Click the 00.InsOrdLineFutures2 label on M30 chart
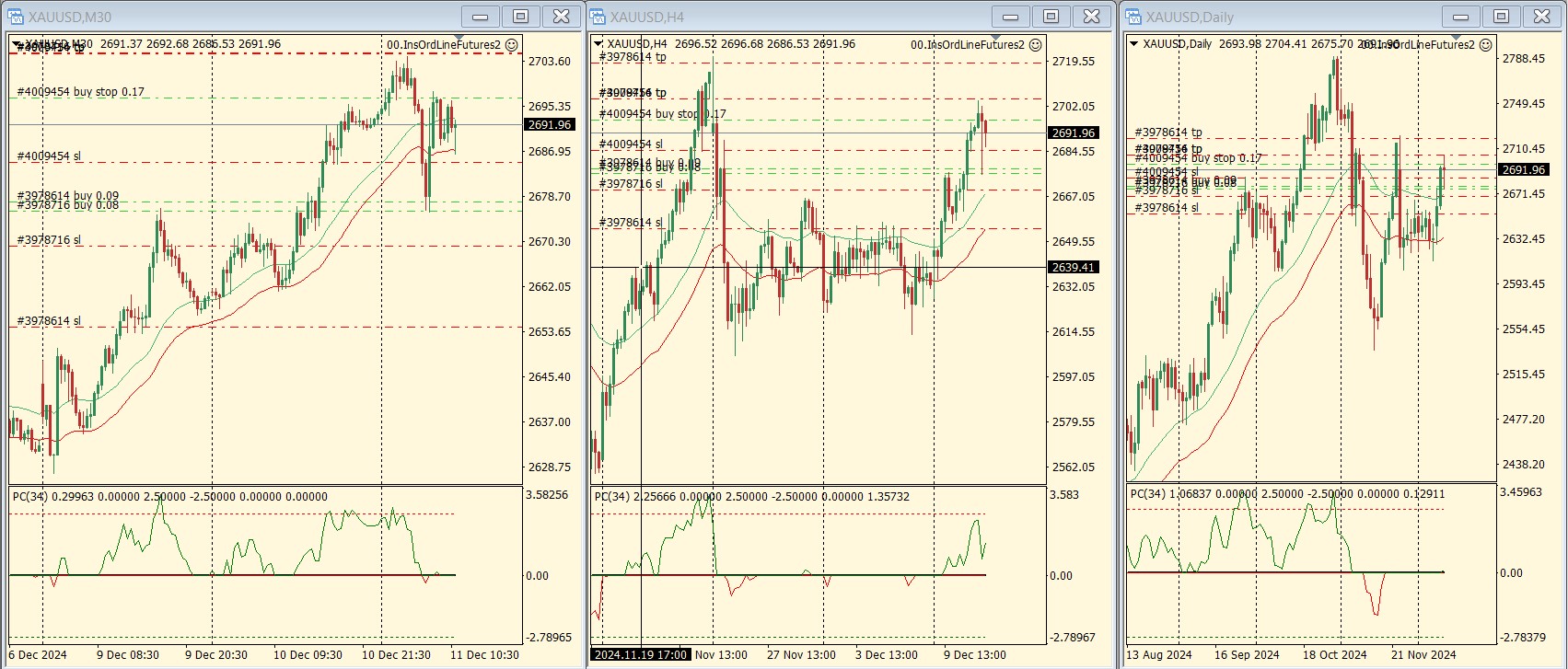The width and height of the screenshot is (1568, 669). tap(444, 44)
